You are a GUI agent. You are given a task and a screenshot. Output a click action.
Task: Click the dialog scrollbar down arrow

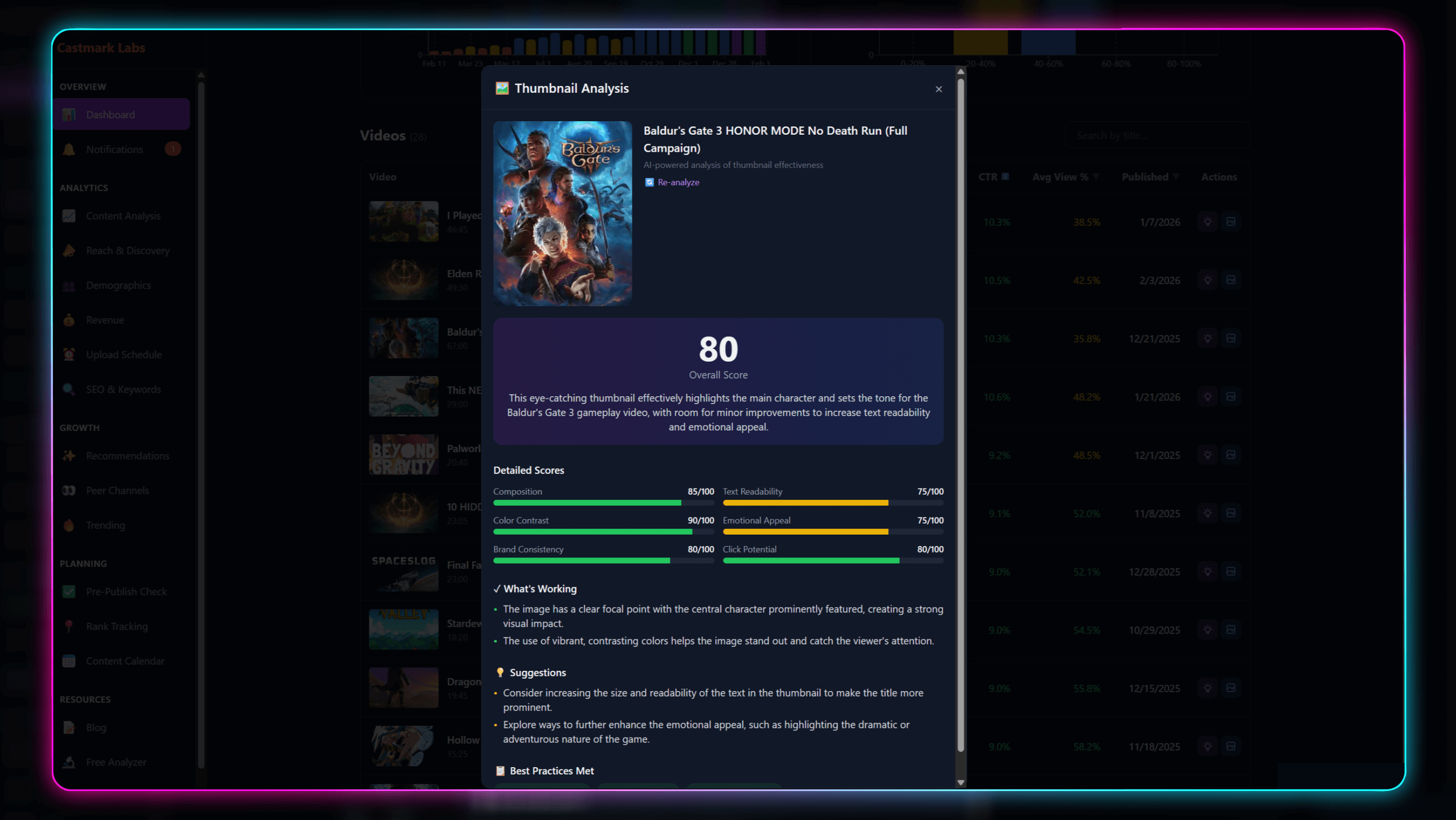tap(960, 783)
